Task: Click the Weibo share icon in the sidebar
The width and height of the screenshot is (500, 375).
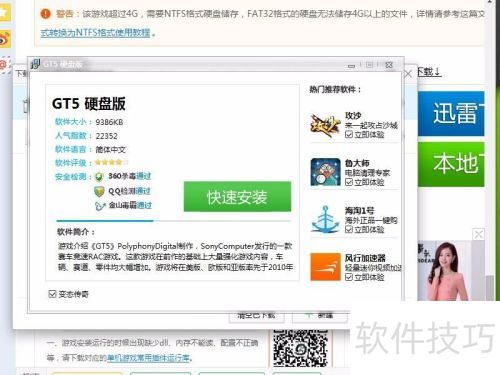Action: pos(5,39)
